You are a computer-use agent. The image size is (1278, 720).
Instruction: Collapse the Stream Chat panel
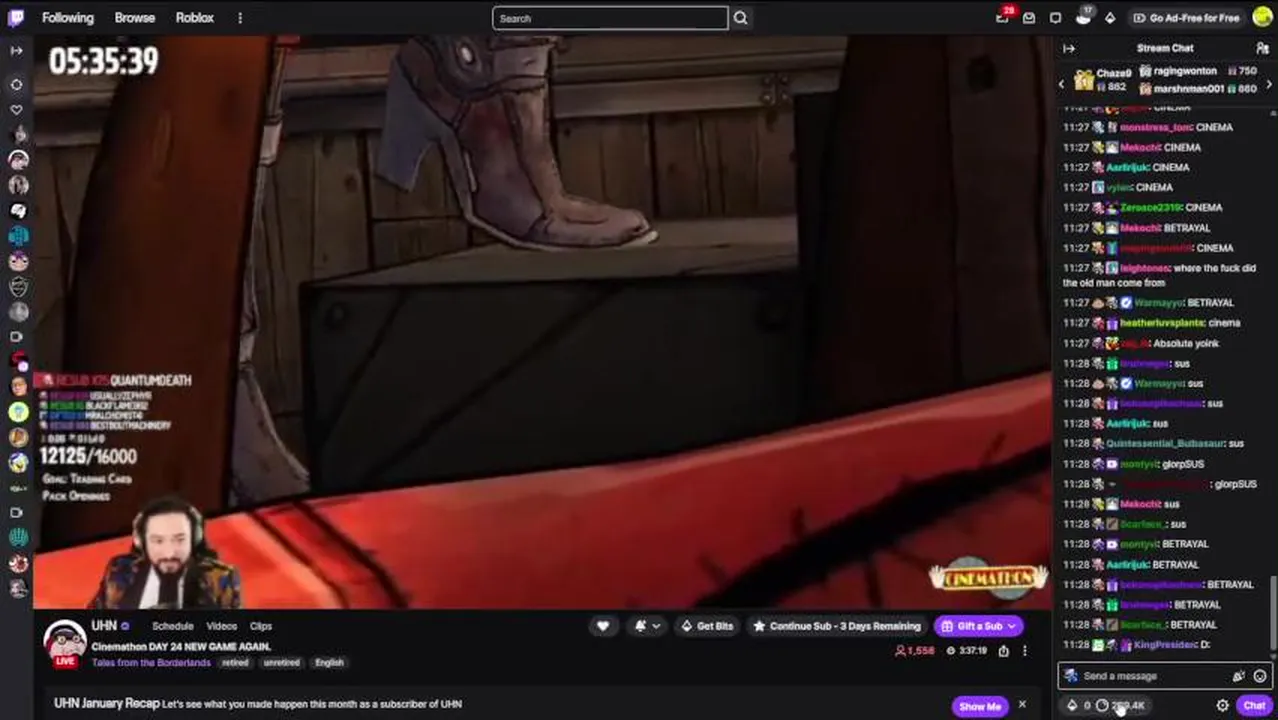coord(1069,48)
